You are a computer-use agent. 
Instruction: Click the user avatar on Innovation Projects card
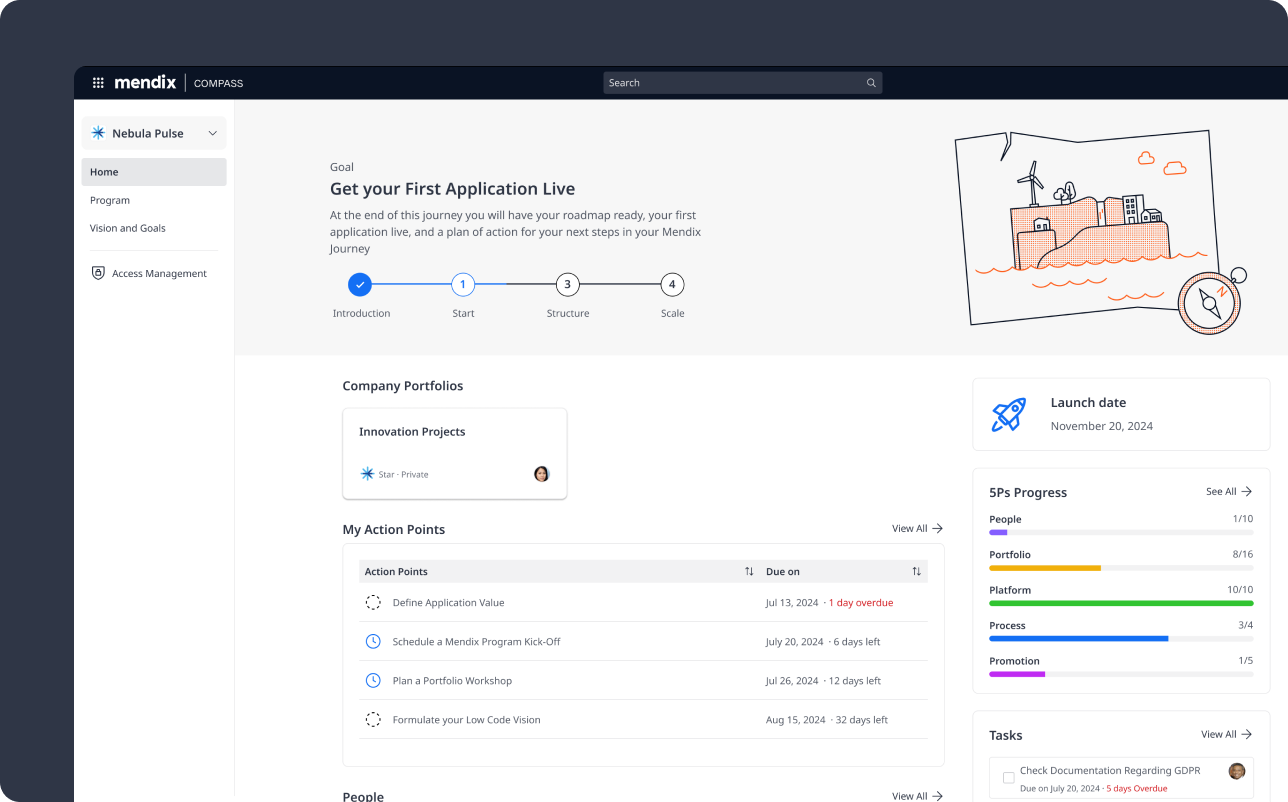click(541, 474)
